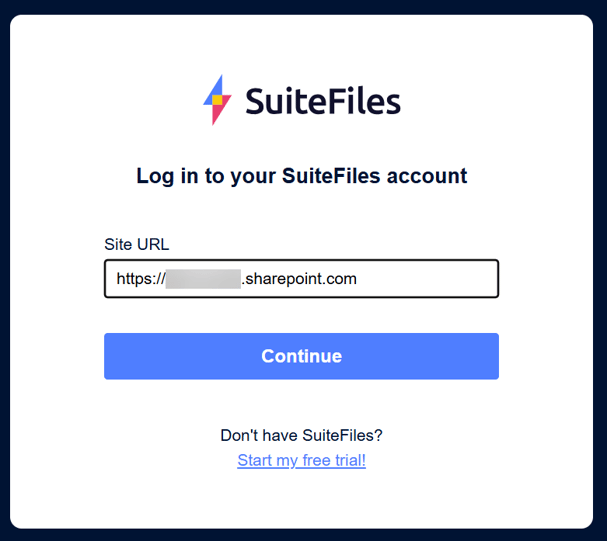
Task: Click the empty right end of the Site URL field
Action: pyautogui.click(x=450, y=279)
